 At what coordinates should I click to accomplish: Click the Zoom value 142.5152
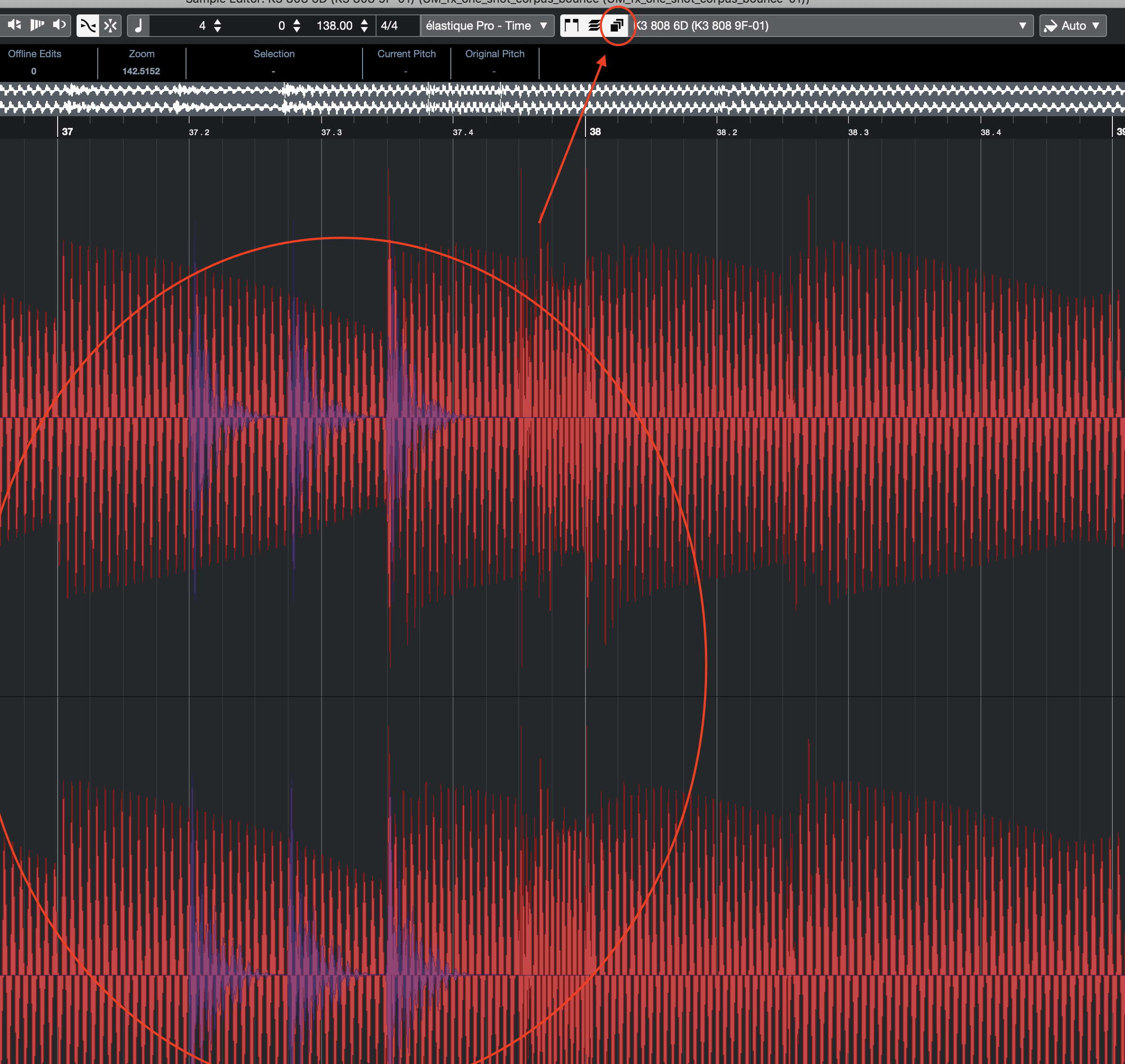141,71
